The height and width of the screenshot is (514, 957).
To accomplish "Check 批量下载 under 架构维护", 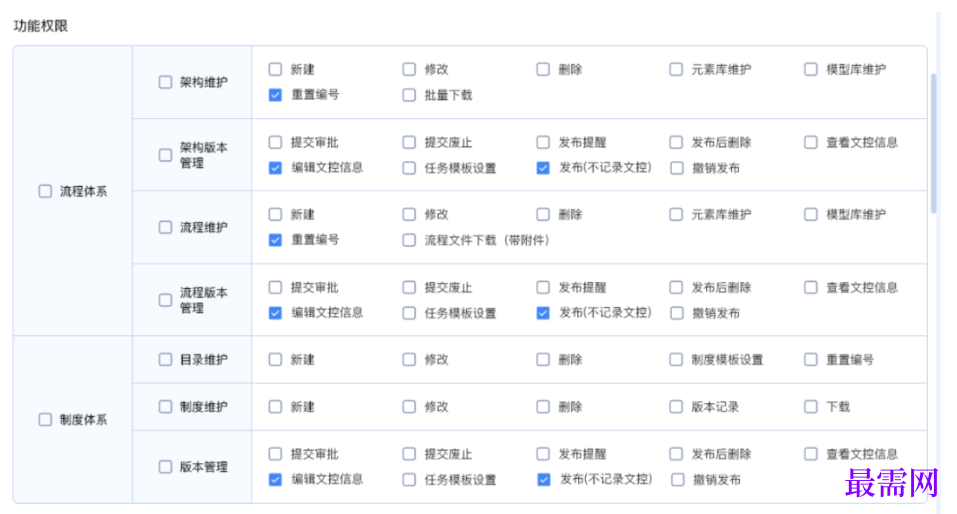I will pyautogui.click(x=409, y=95).
